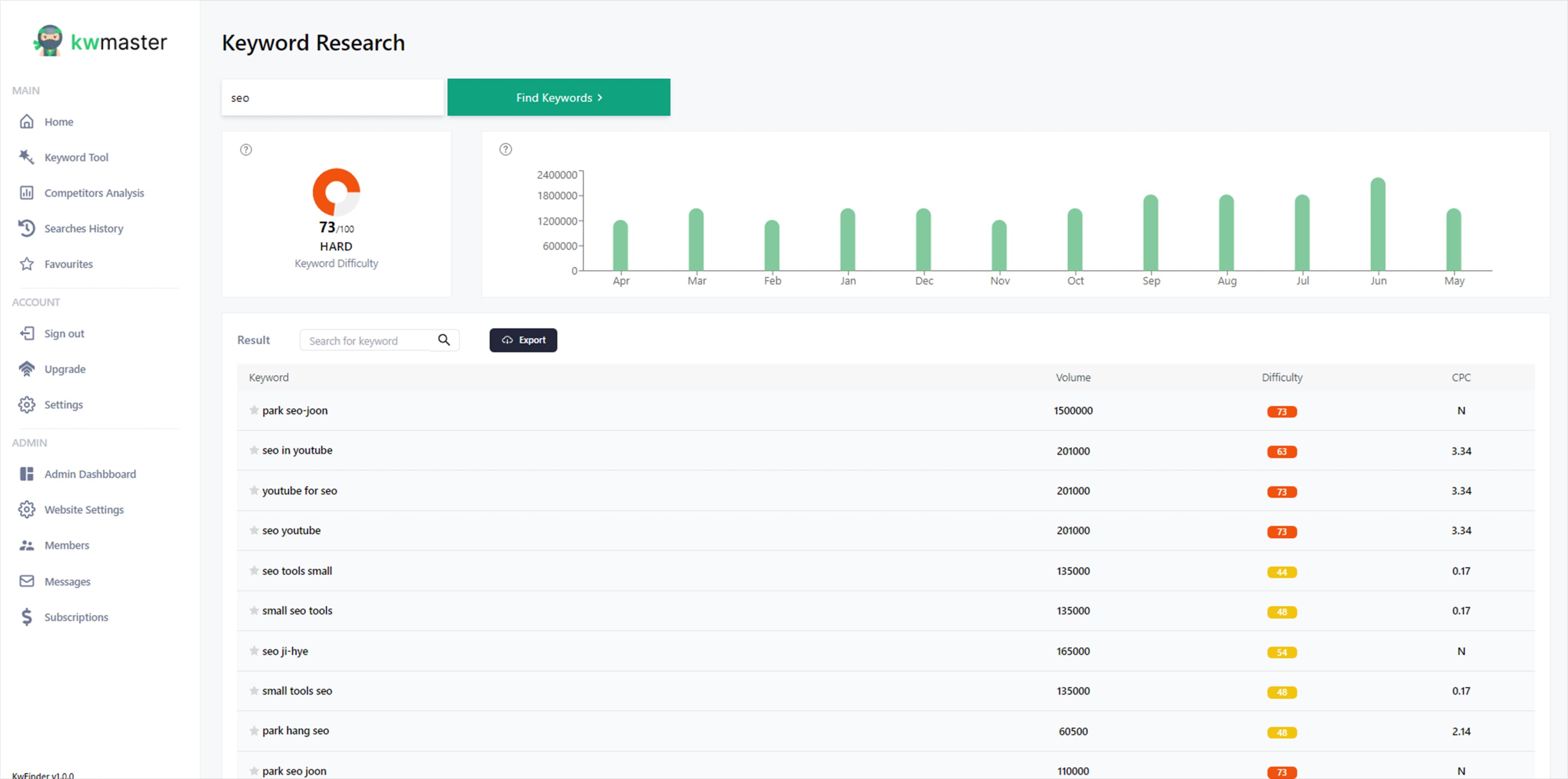Open the Competitors Analysis page

94,193
